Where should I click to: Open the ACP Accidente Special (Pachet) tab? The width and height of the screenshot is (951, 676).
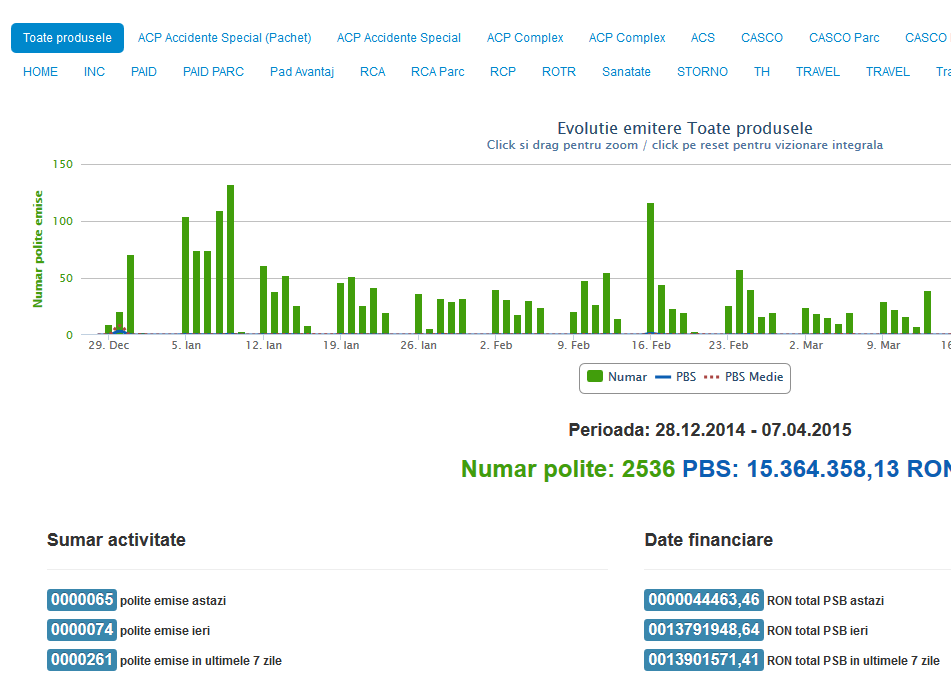pos(224,38)
